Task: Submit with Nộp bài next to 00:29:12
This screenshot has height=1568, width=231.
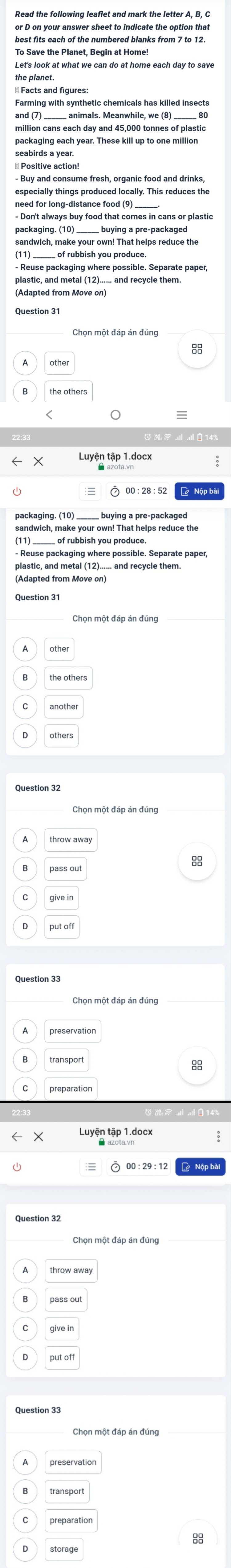Action: 200,1166
